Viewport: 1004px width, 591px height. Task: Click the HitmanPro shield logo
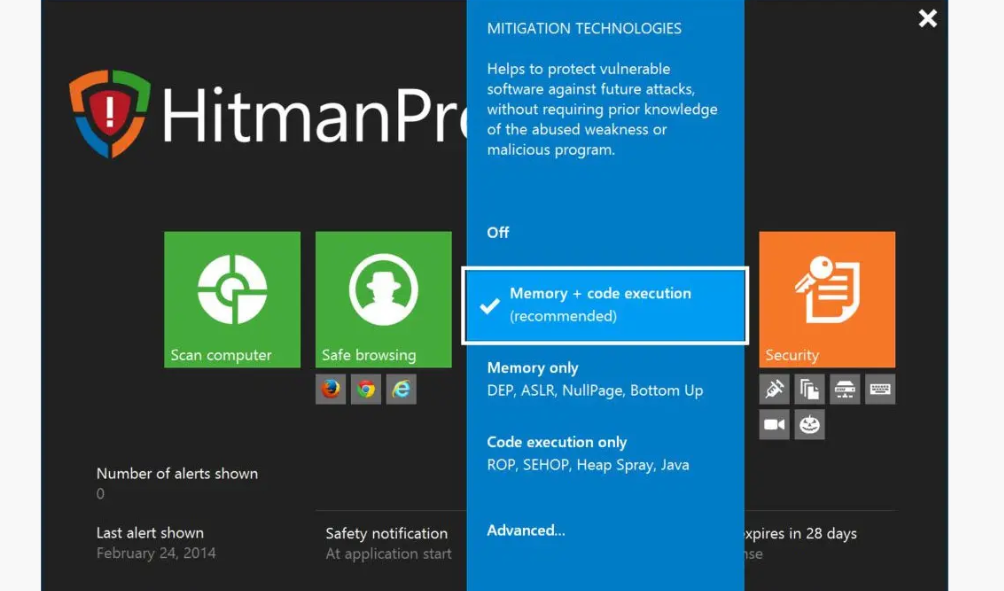pyautogui.click(x=109, y=113)
